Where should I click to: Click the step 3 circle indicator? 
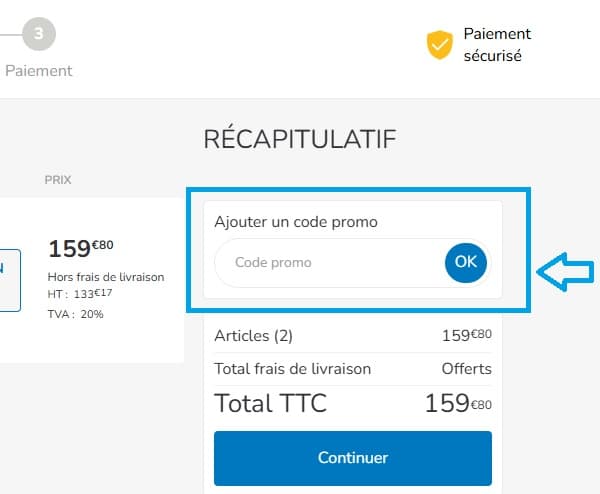tap(39, 34)
